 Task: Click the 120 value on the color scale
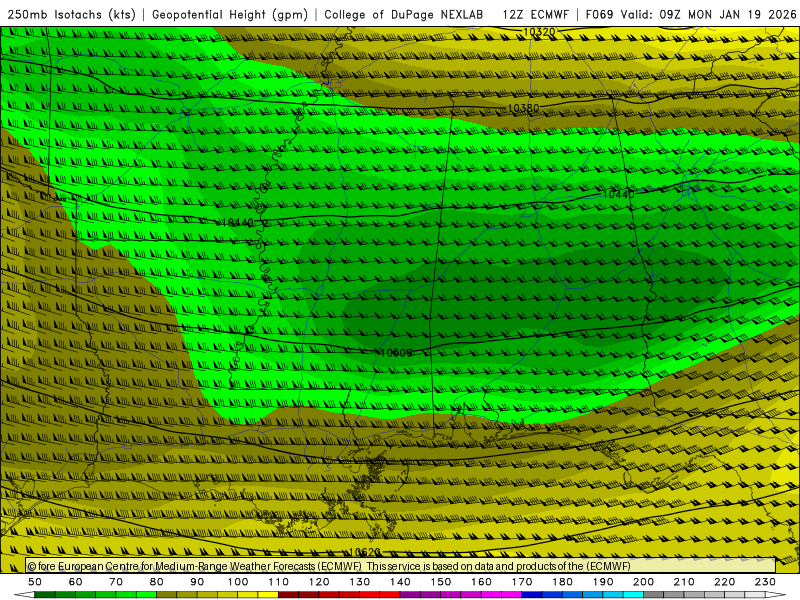[319, 582]
